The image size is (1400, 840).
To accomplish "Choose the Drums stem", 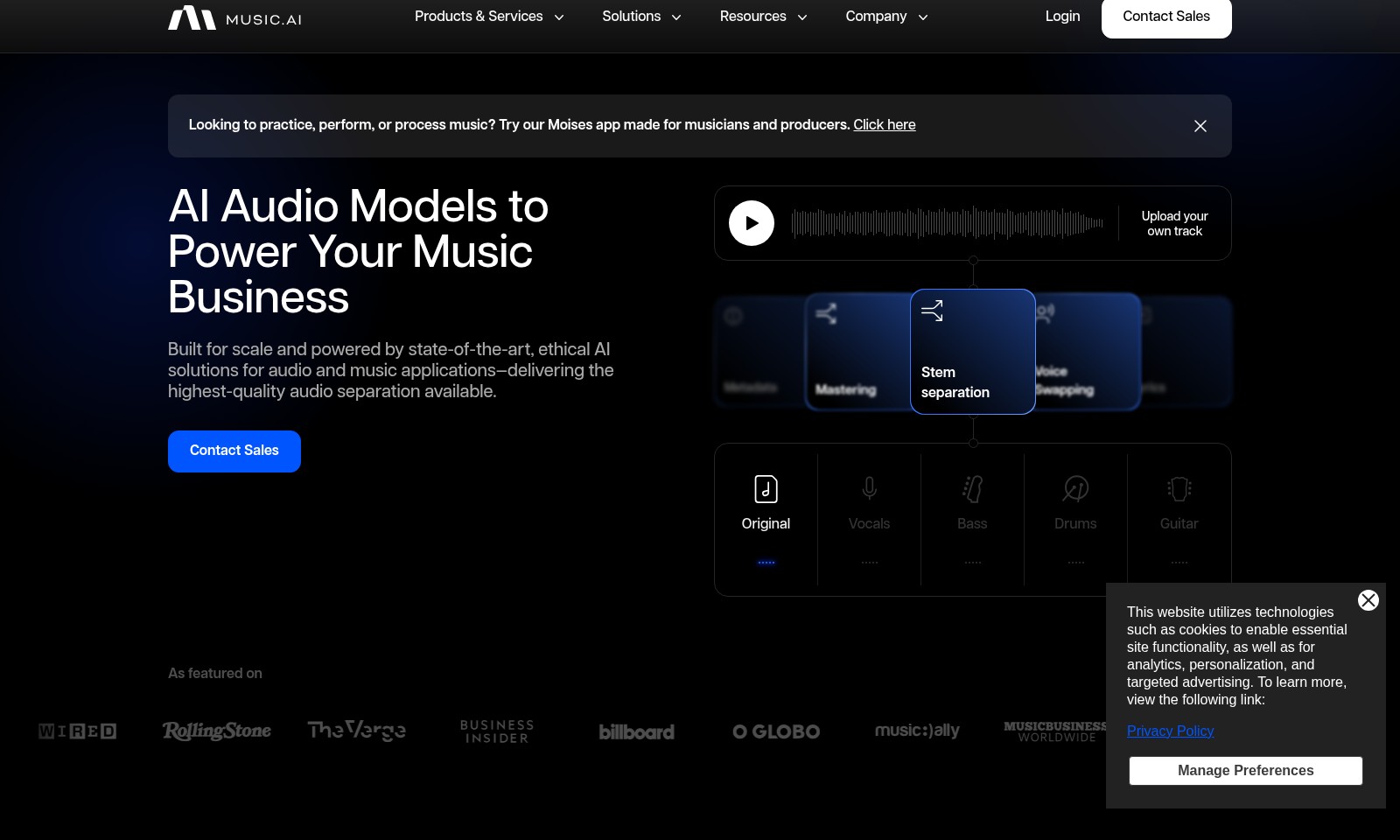I will [x=1075, y=520].
